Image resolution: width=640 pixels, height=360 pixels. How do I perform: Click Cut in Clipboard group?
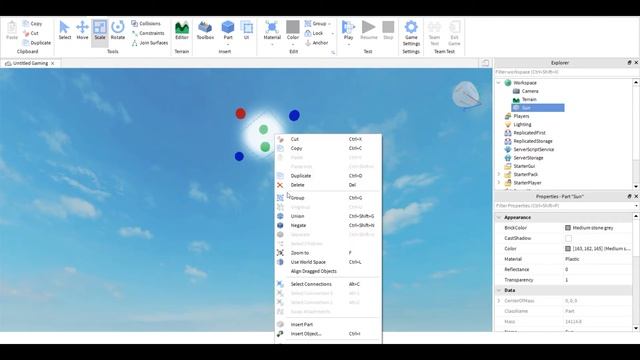pos(31,33)
